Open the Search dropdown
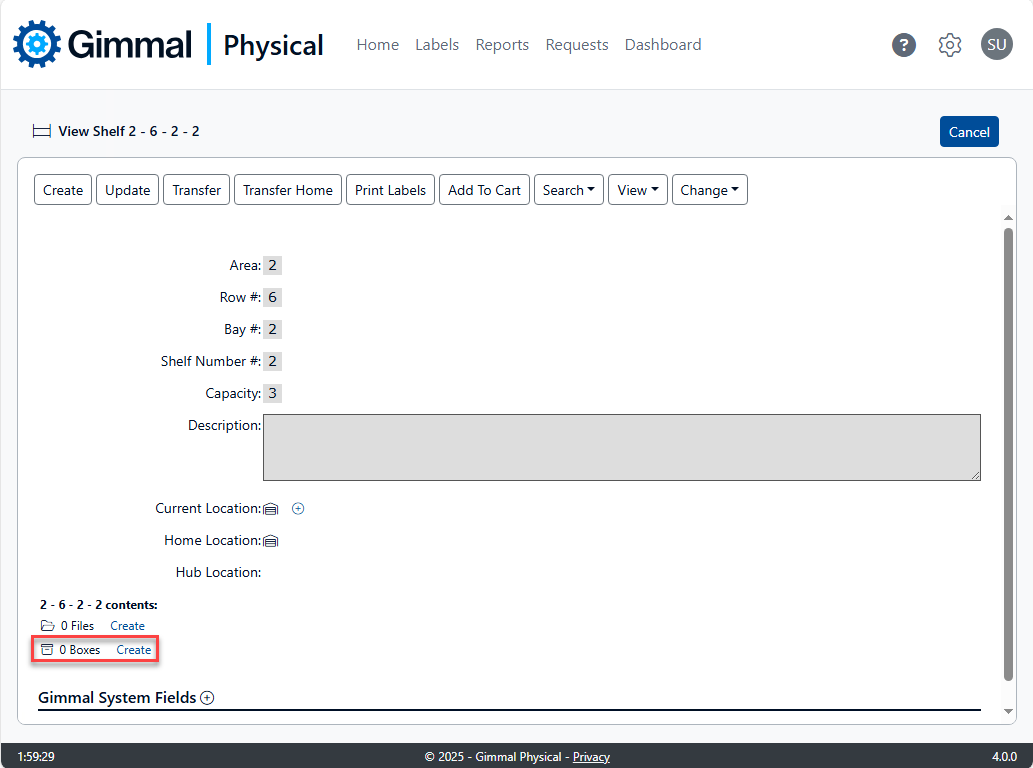The height and width of the screenshot is (768, 1033). click(x=568, y=190)
